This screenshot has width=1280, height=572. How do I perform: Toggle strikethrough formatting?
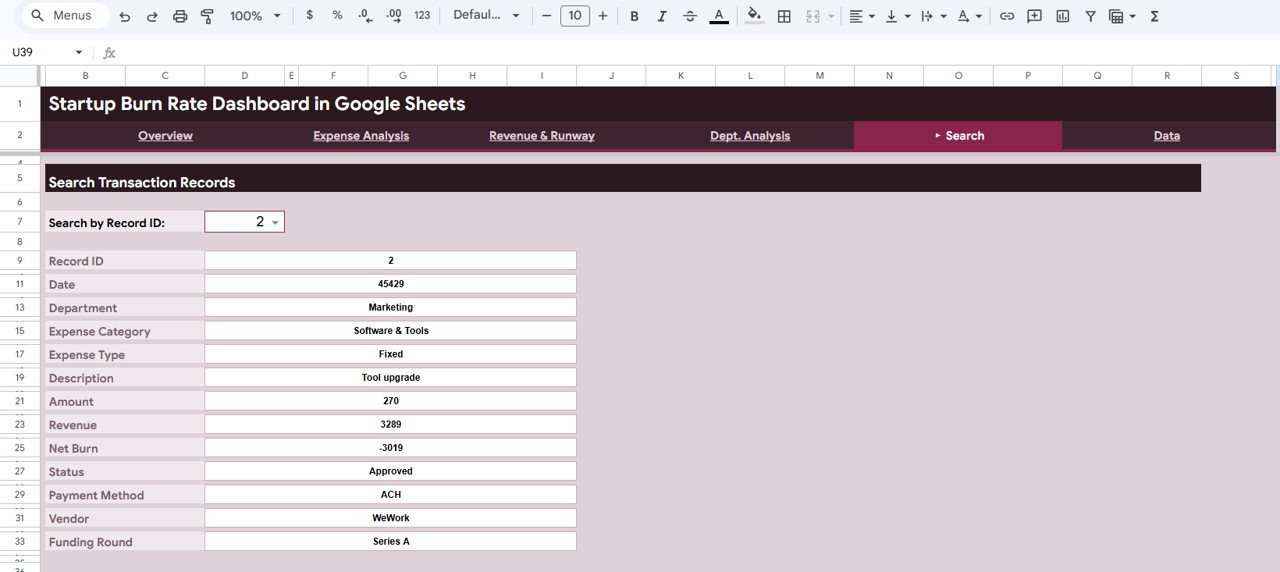coord(690,16)
